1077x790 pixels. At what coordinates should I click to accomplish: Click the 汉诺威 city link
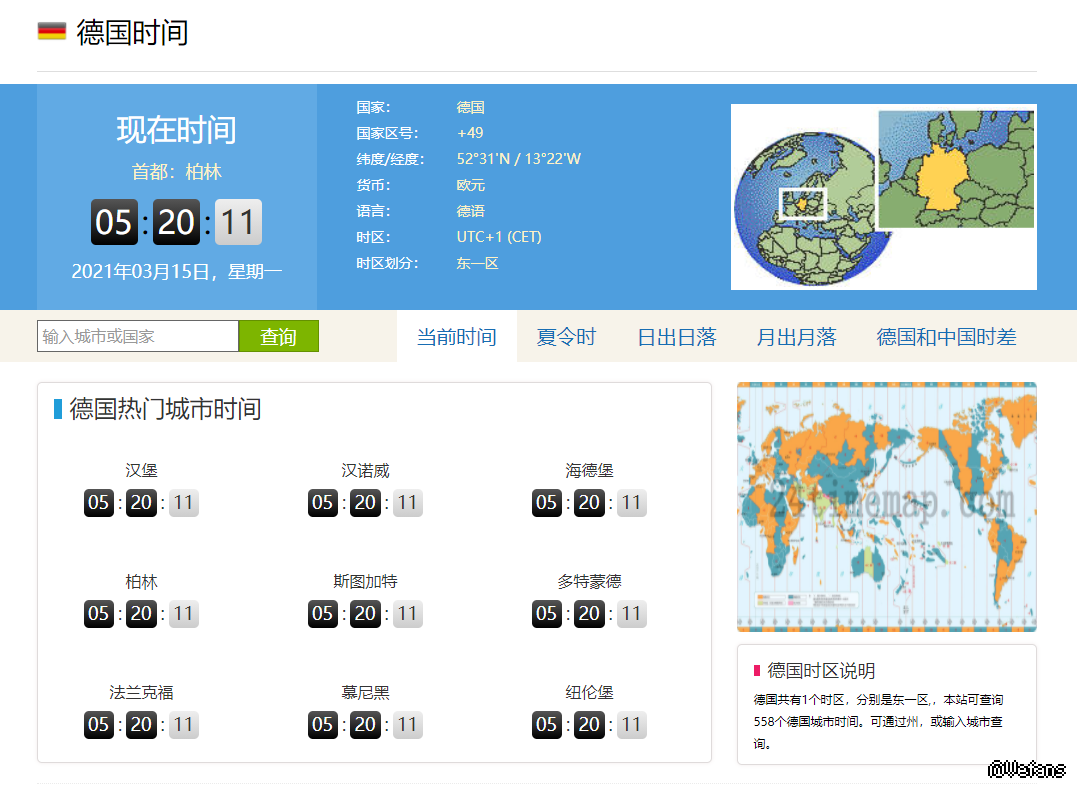[x=365, y=470]
